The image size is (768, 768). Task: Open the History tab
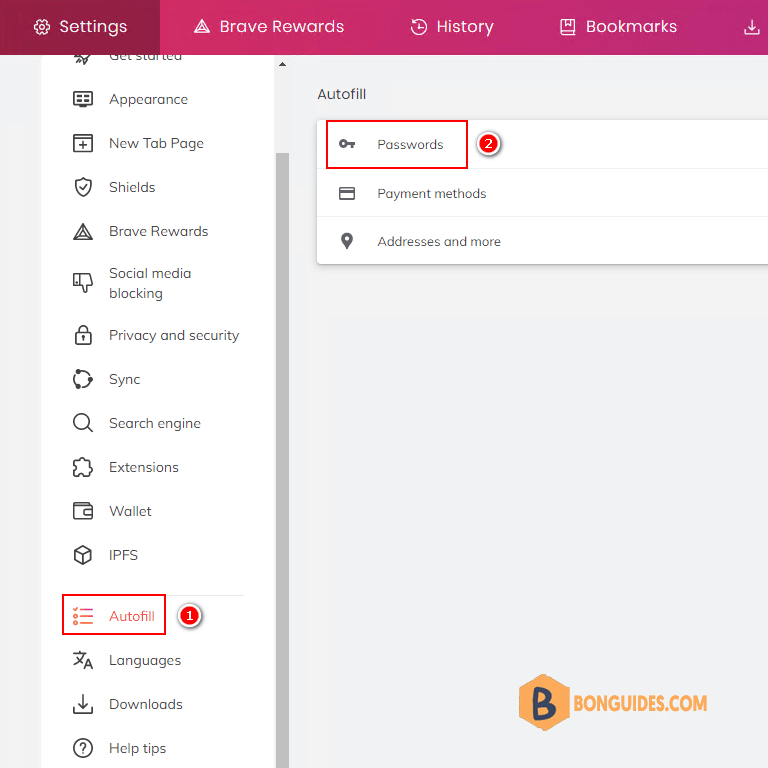click(452, 26)
